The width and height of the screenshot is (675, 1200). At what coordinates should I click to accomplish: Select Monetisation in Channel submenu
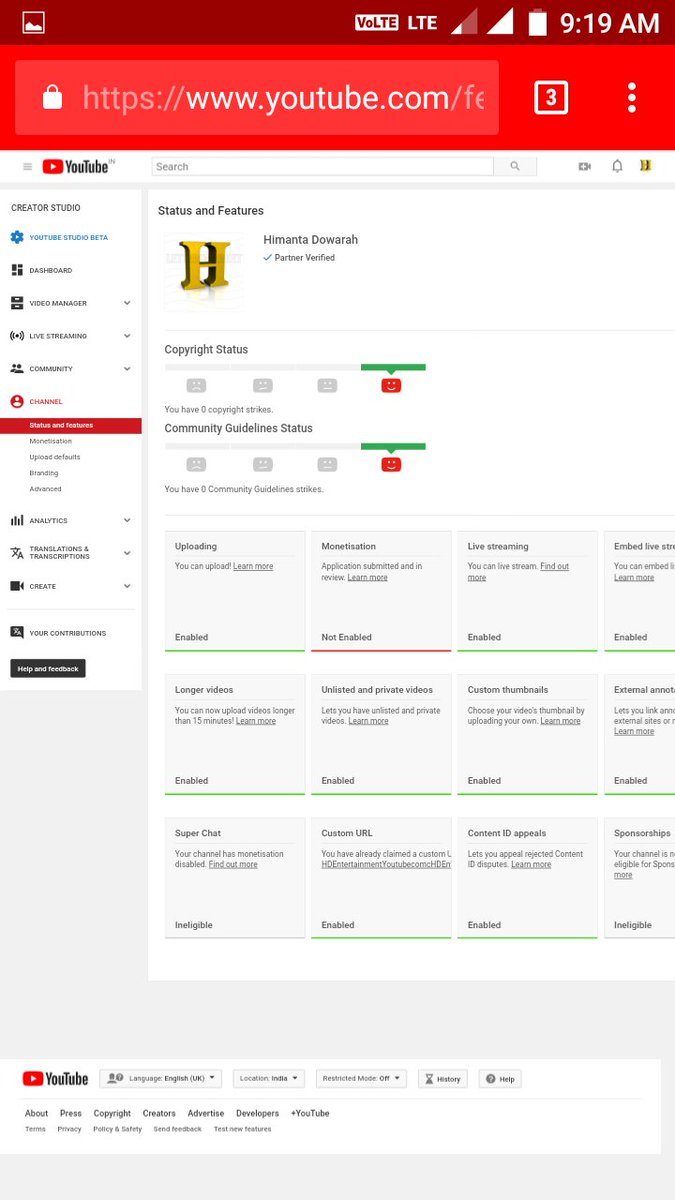point(51,441)
